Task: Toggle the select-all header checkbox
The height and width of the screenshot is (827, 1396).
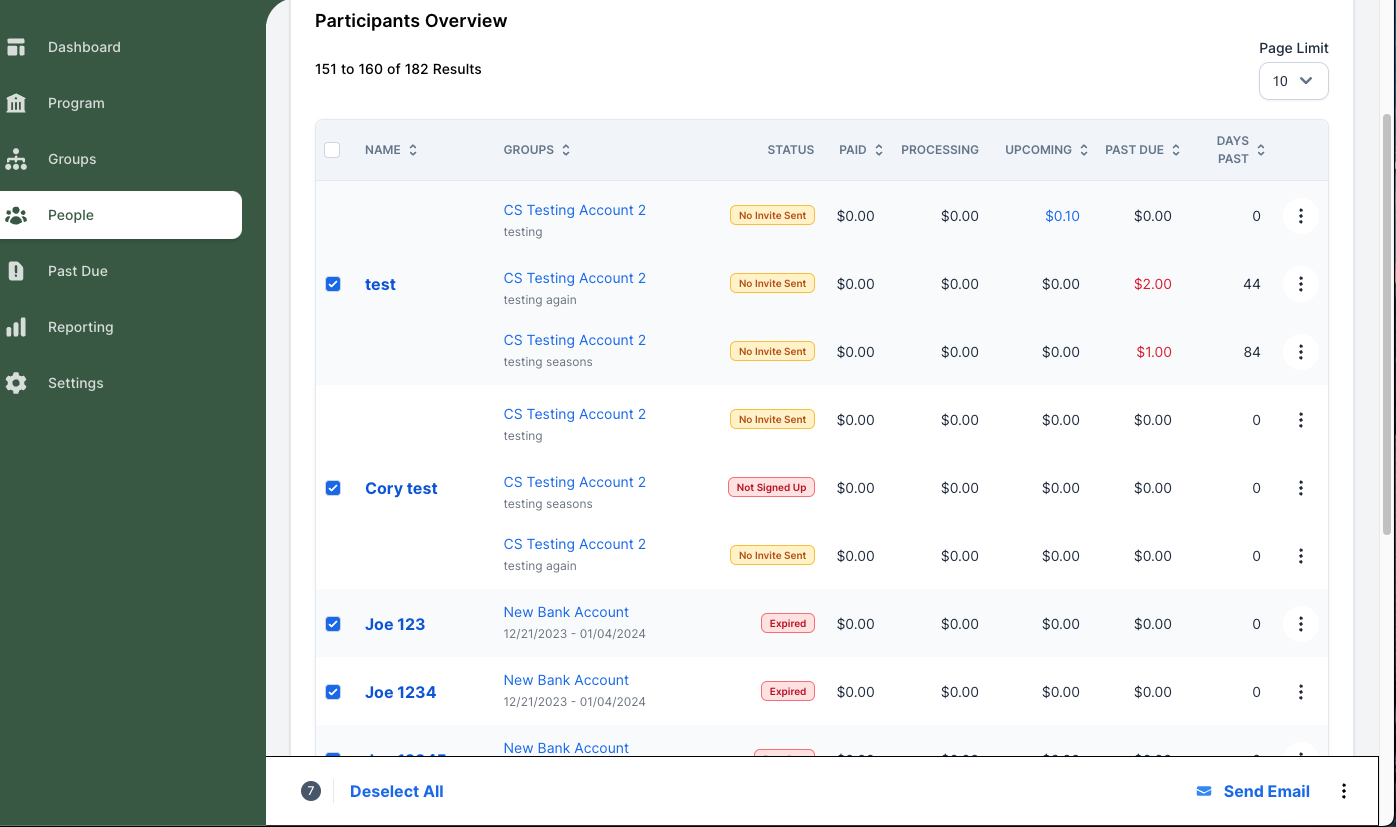Action: click(333, 150)
